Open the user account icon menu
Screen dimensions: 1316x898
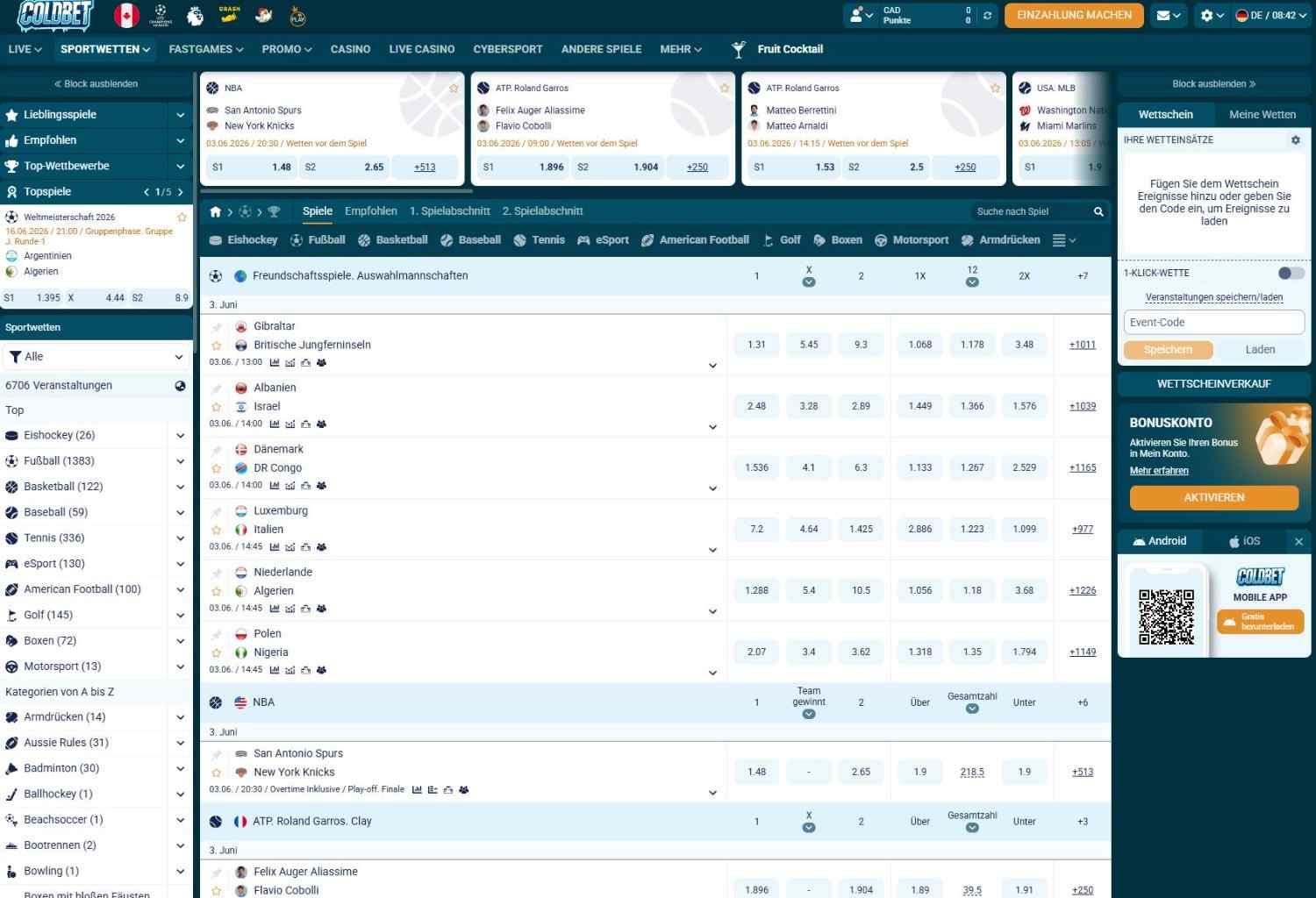860,15
